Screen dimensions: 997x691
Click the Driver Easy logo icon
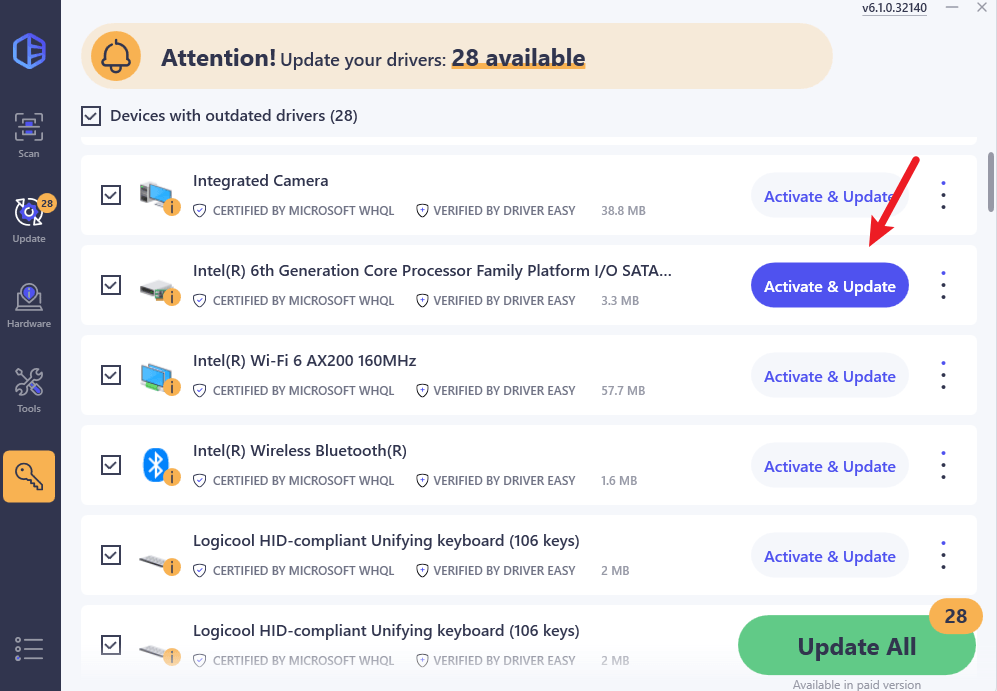(29, 51)
